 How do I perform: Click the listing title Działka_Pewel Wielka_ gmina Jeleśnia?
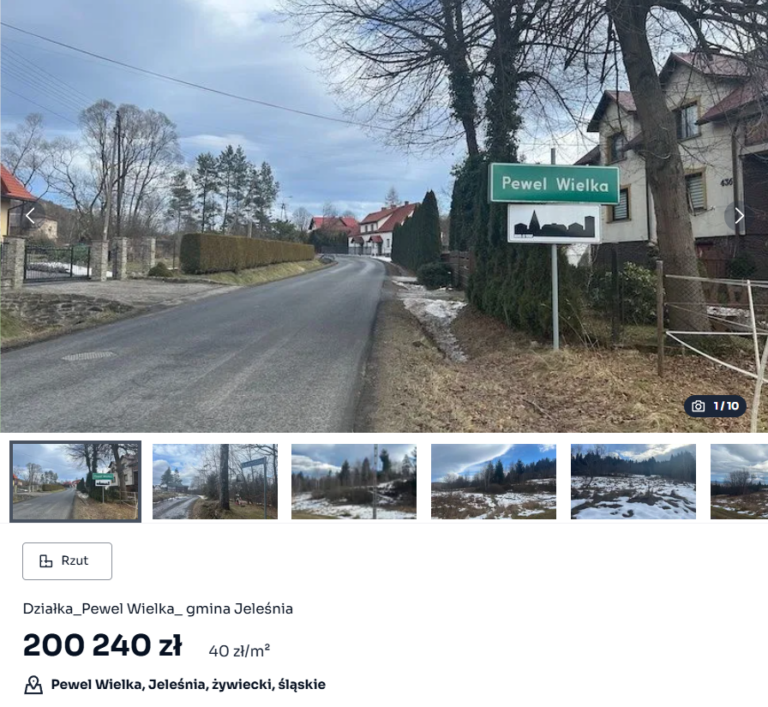(158, 609)
